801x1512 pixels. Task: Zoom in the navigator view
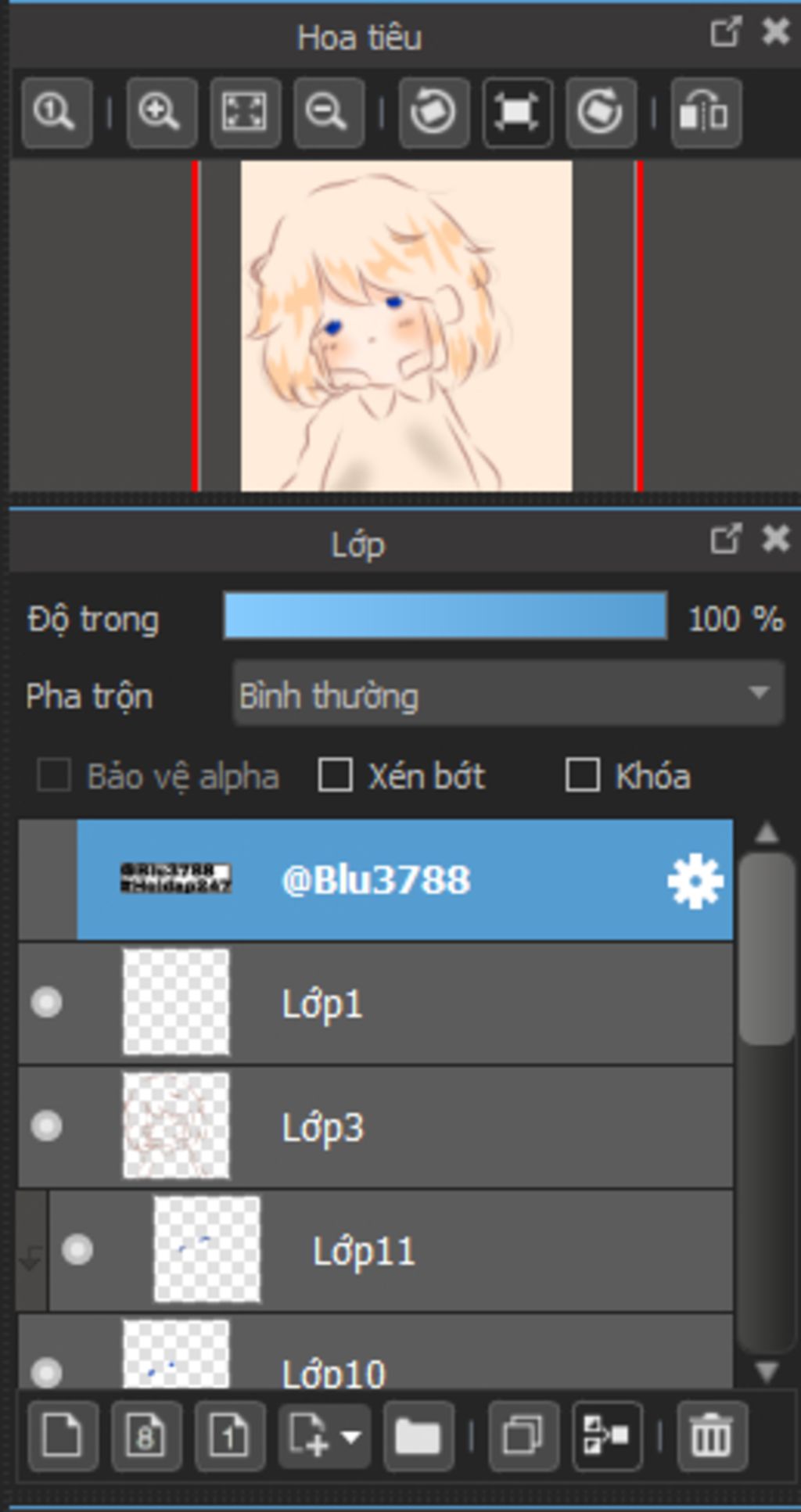[161, 113]
